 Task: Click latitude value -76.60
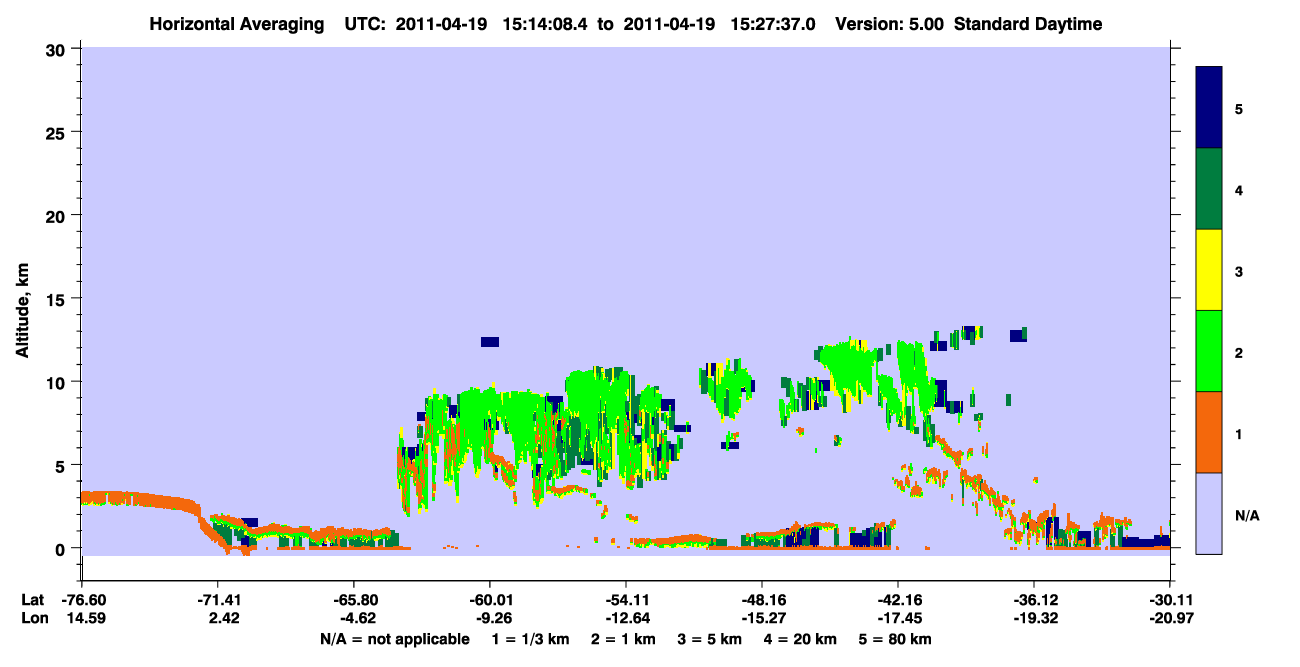point(82,600)
